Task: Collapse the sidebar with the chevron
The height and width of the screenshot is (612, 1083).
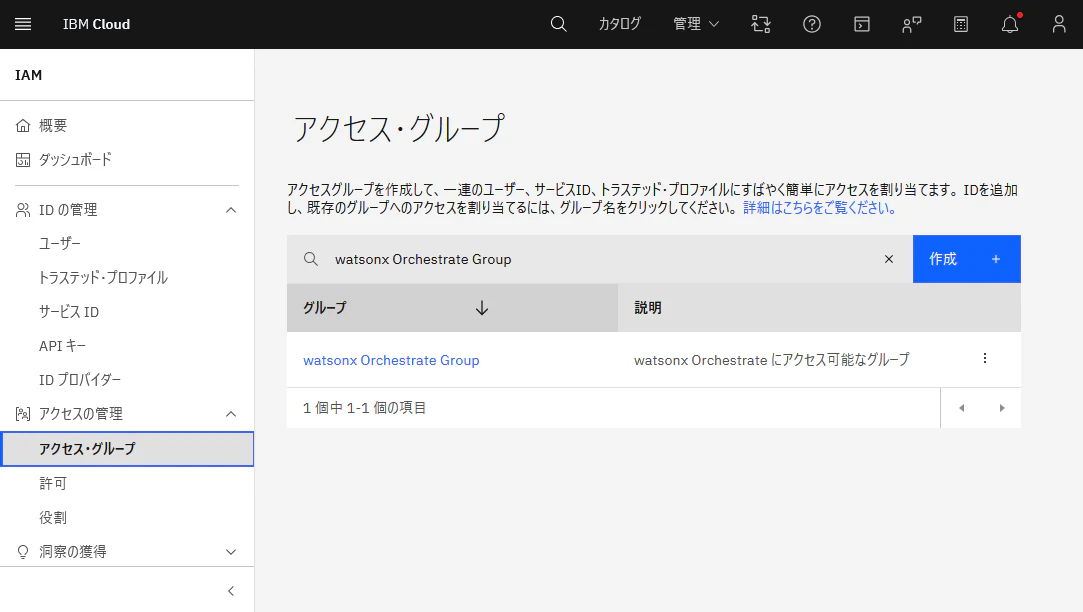Action: [231, 591]
